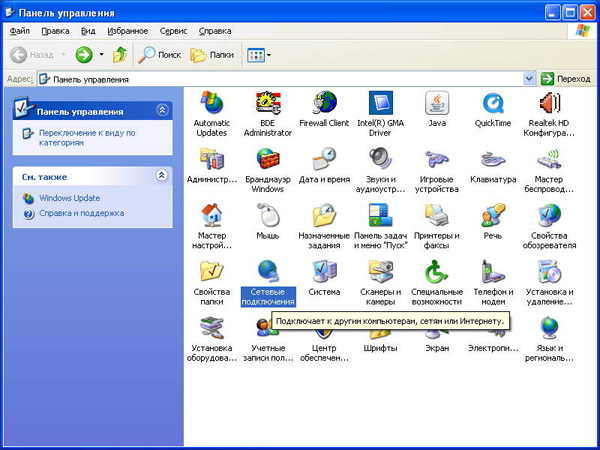
Task: Open Сканеры и камеры icon
Action: [x=380, y=271]
